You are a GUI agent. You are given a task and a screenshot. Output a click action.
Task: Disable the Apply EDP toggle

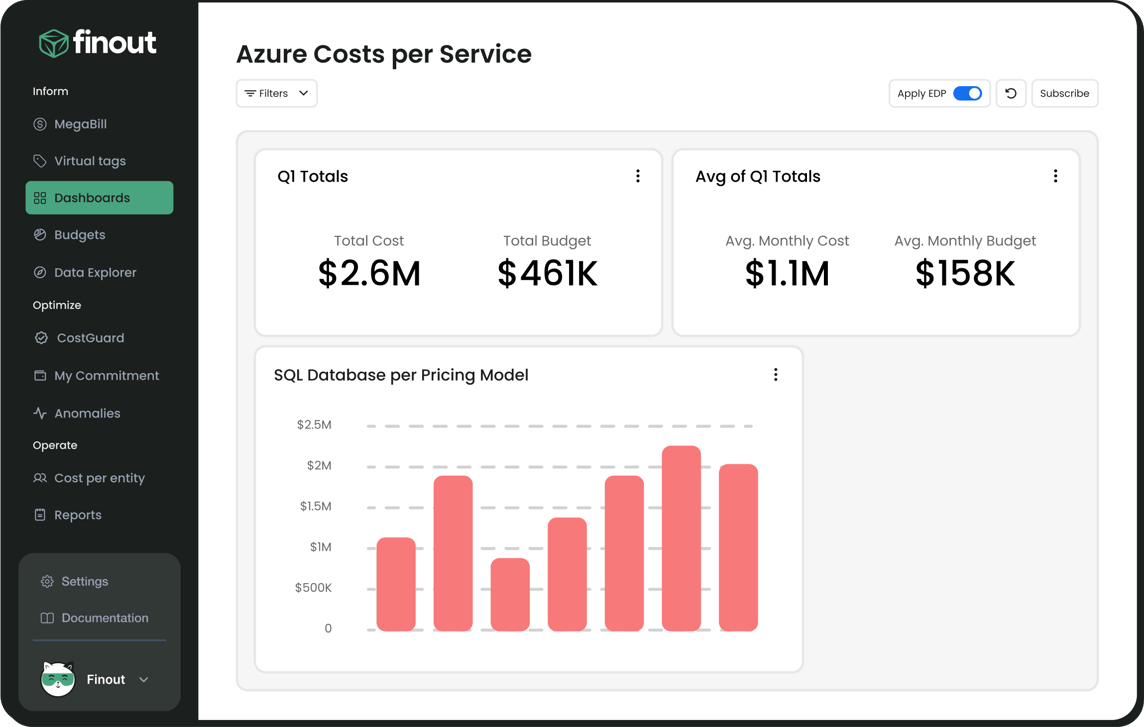[x=965, y=92]
